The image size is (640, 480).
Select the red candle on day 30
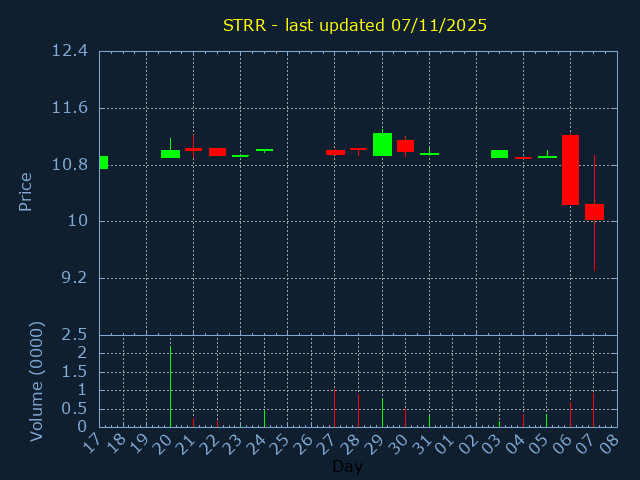[x=405, y=145]
